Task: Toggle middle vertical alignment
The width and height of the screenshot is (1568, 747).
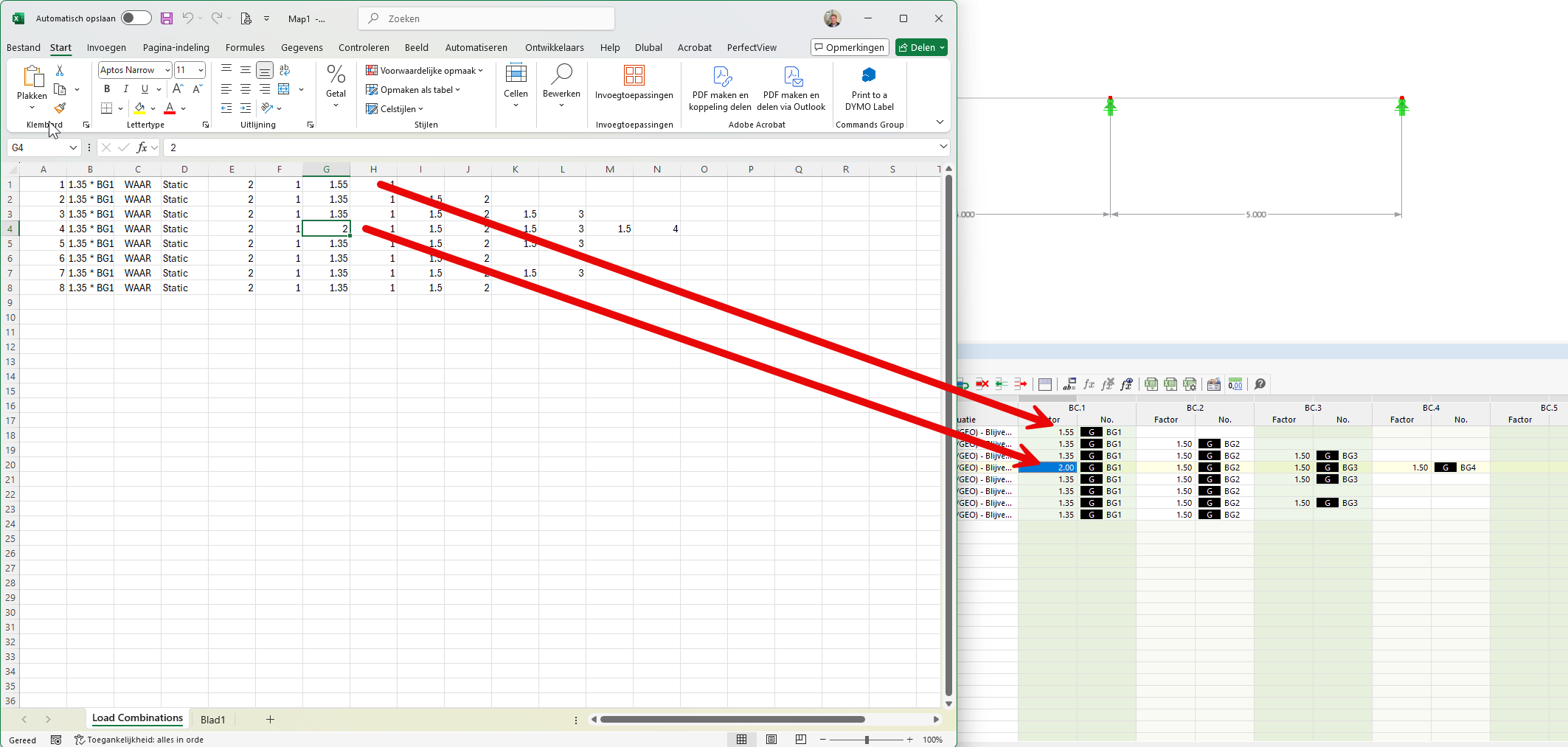Action: coord(246,70)
